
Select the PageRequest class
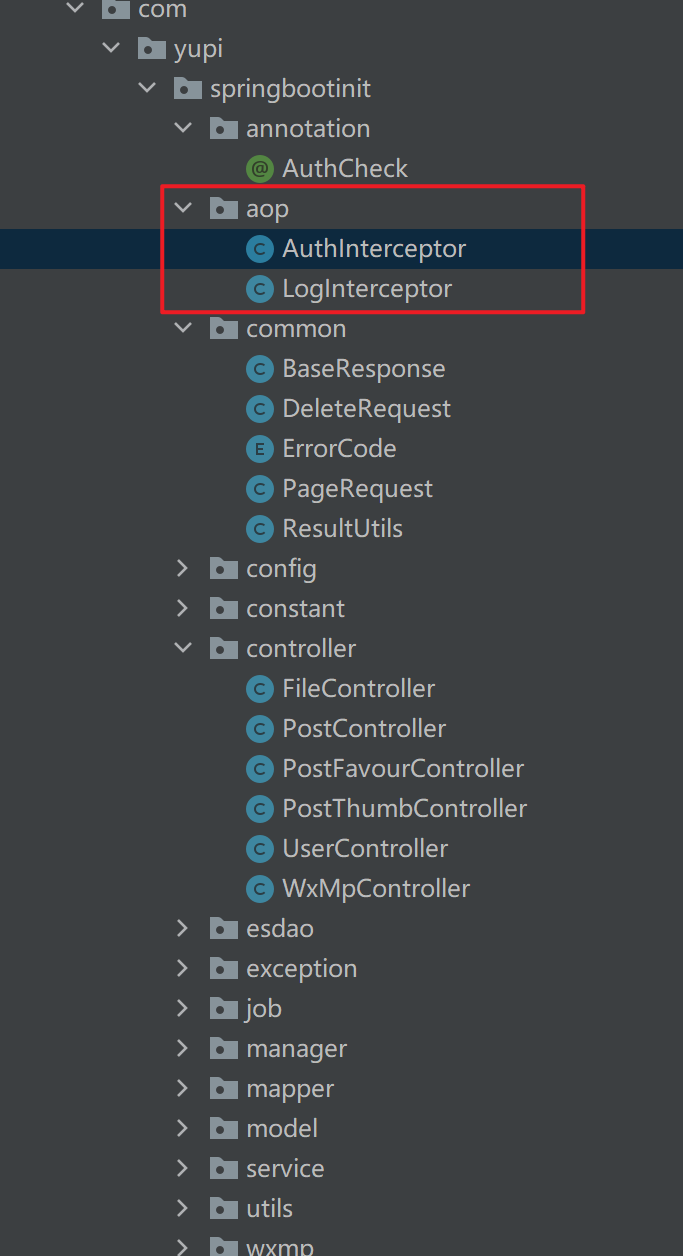coord(357,489)
